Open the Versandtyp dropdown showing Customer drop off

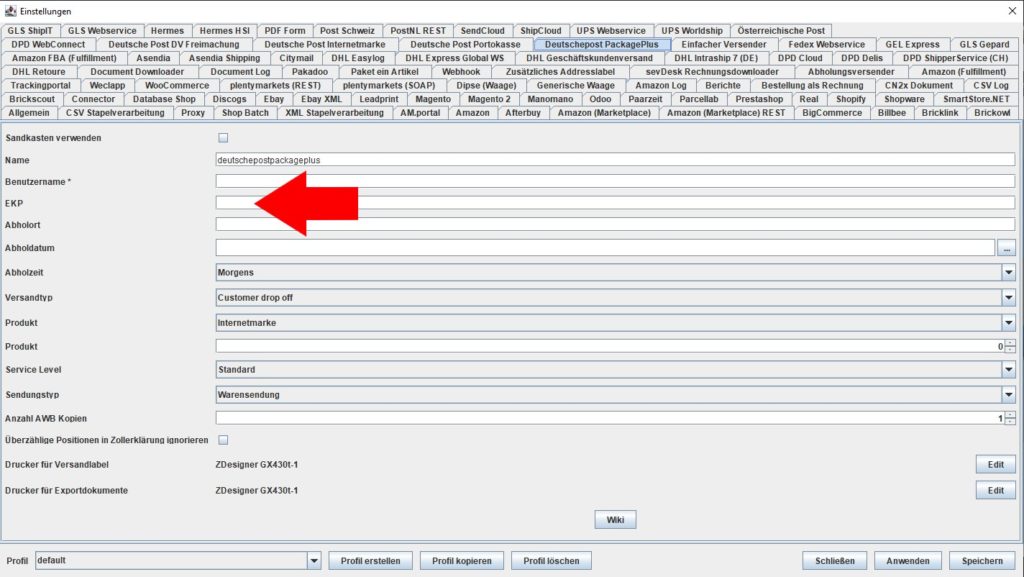coord(615,298)
